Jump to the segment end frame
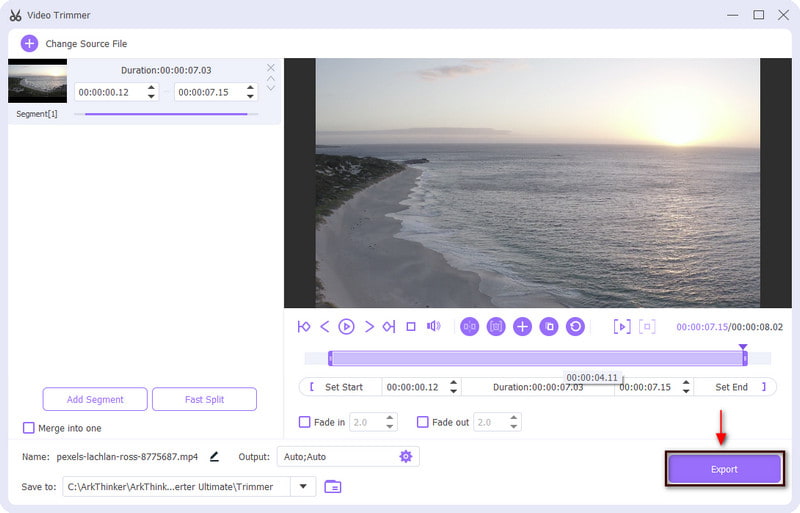Image resolution: width=800 pixels, height=513 pixels. click(x=389, y=327)
